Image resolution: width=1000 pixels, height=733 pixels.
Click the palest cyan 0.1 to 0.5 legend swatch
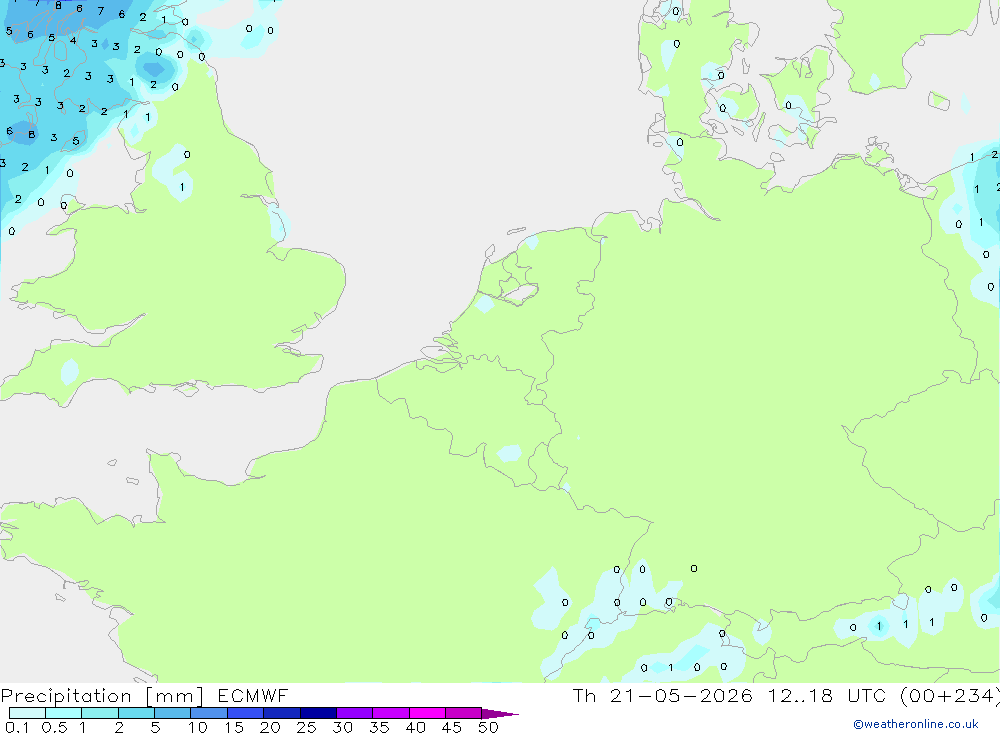tap(27, 713)
